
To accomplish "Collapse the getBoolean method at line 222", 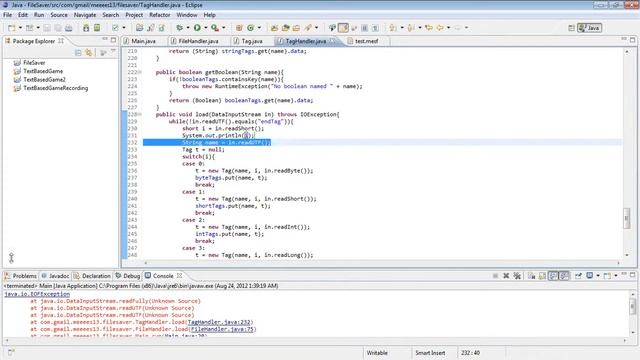I will click(x=140, y=72).
